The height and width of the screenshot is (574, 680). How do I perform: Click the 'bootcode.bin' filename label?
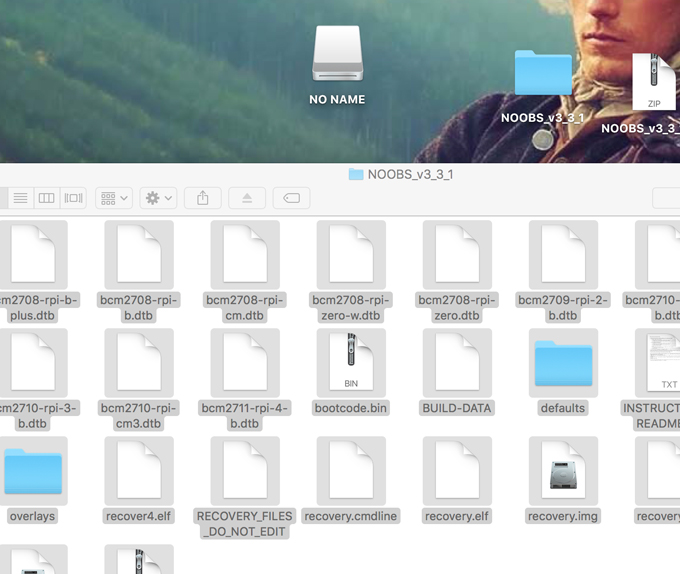point(351,408)
